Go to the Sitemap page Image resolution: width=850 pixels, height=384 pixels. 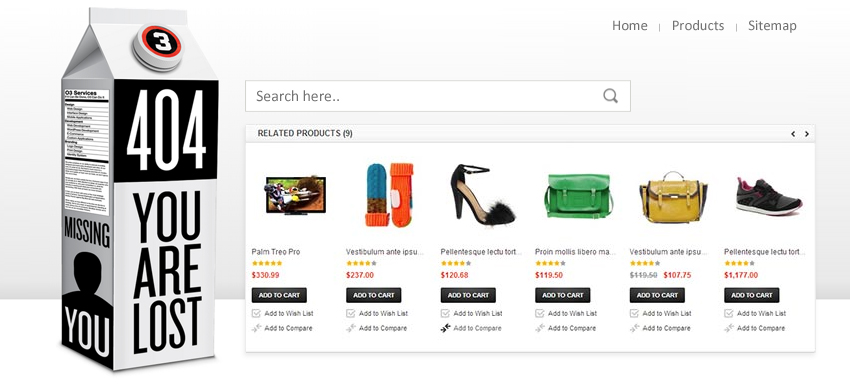point(772,25)
